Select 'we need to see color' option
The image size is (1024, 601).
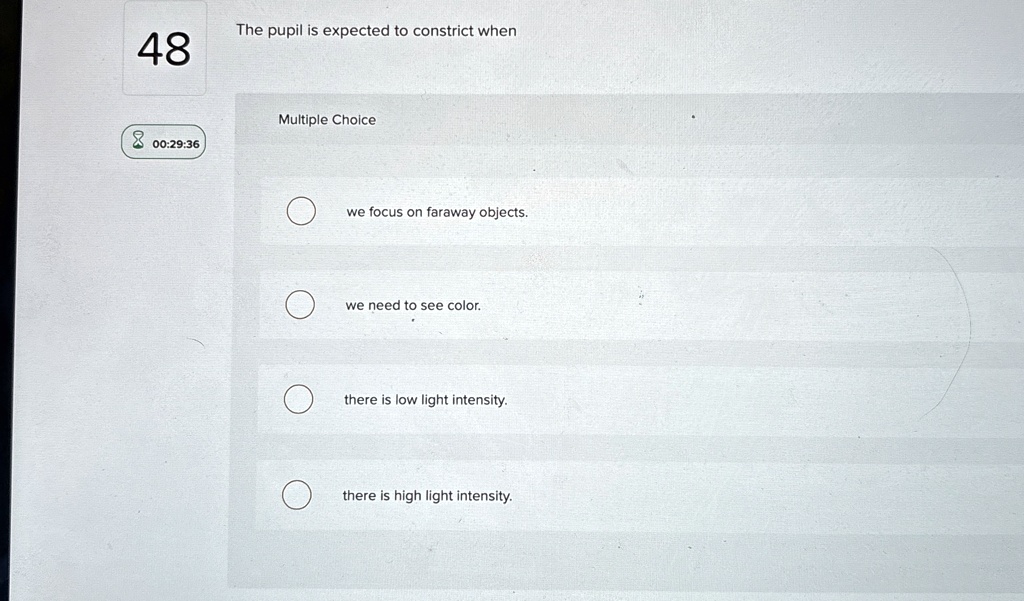click(300, 304)
